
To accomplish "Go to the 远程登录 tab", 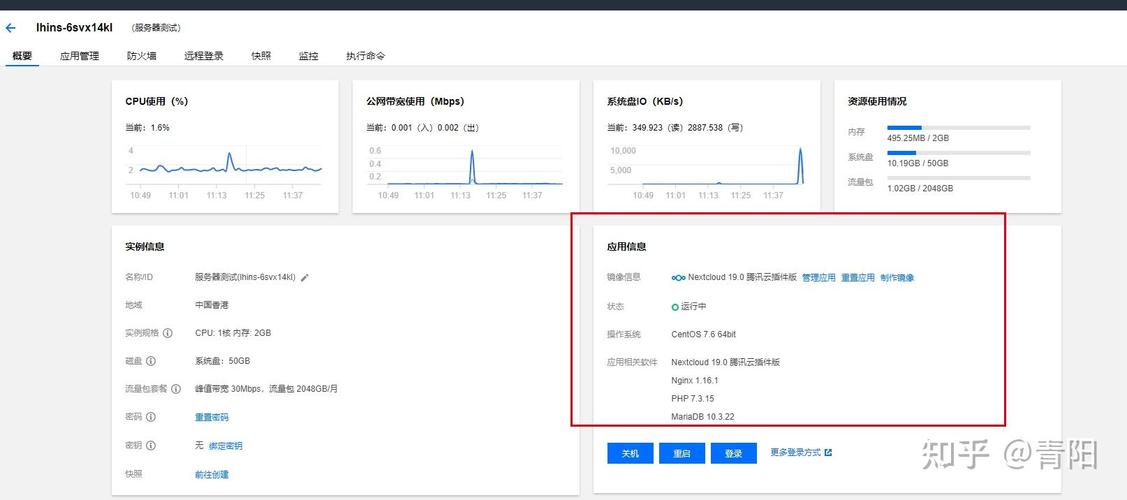I will (x=203, y=55).
